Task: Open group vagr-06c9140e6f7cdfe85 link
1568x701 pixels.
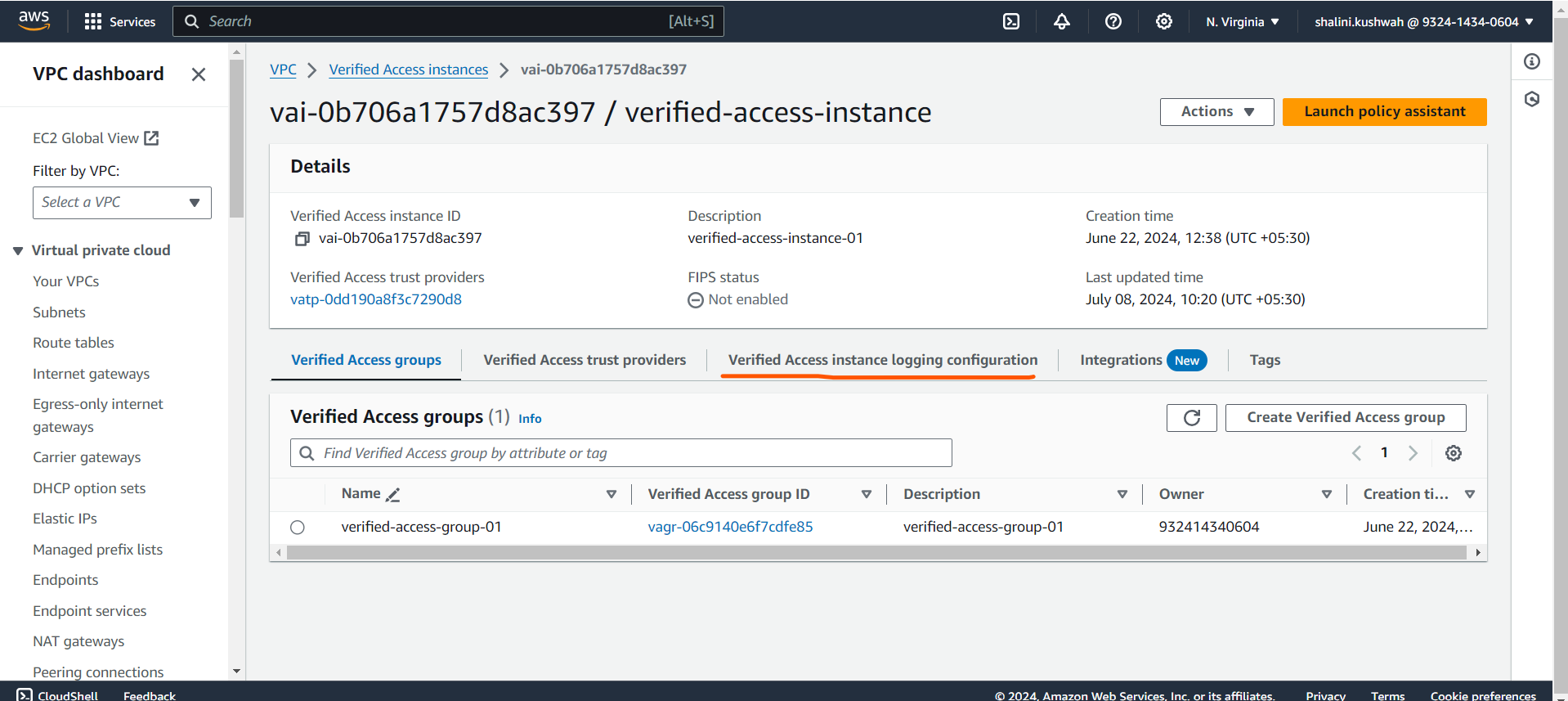Action: tap(730, 528)
